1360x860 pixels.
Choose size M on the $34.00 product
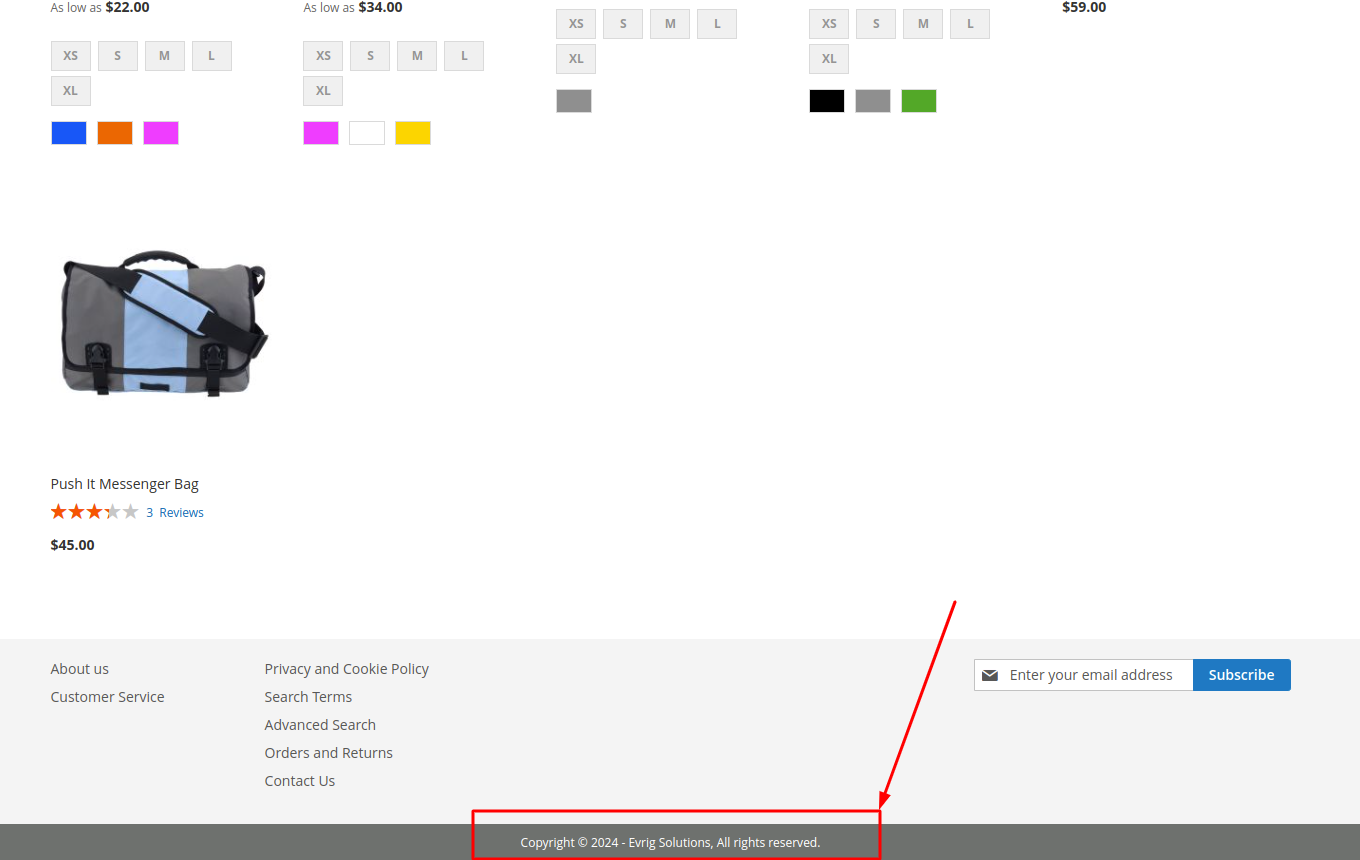pyautogui.click(x=417, y=56)
